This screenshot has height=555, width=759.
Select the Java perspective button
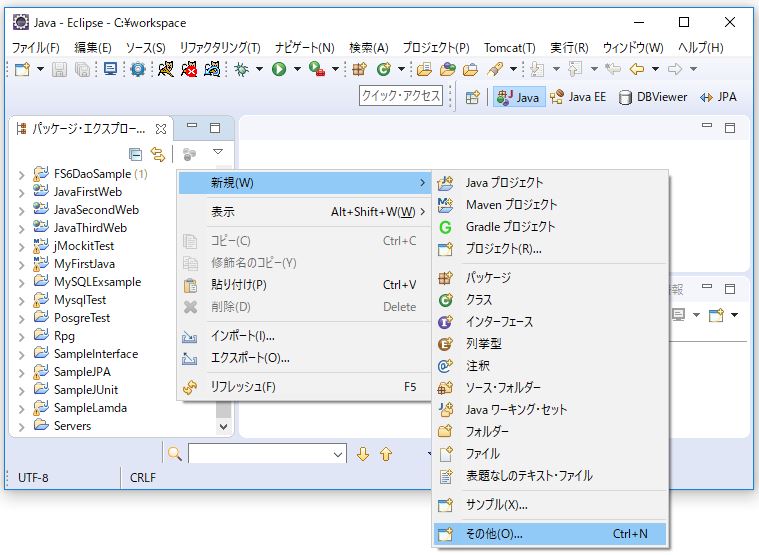coord(519,97)
